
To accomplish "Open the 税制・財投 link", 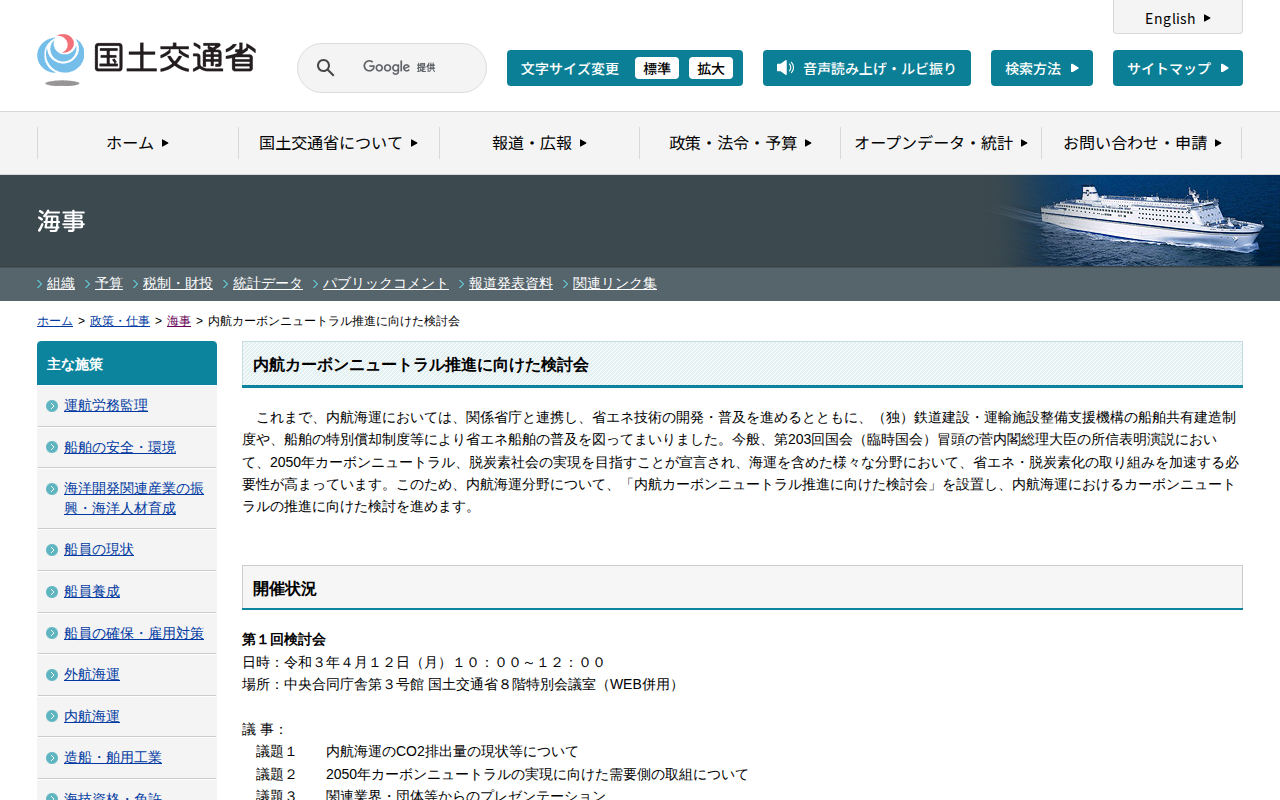I will 178,283.
